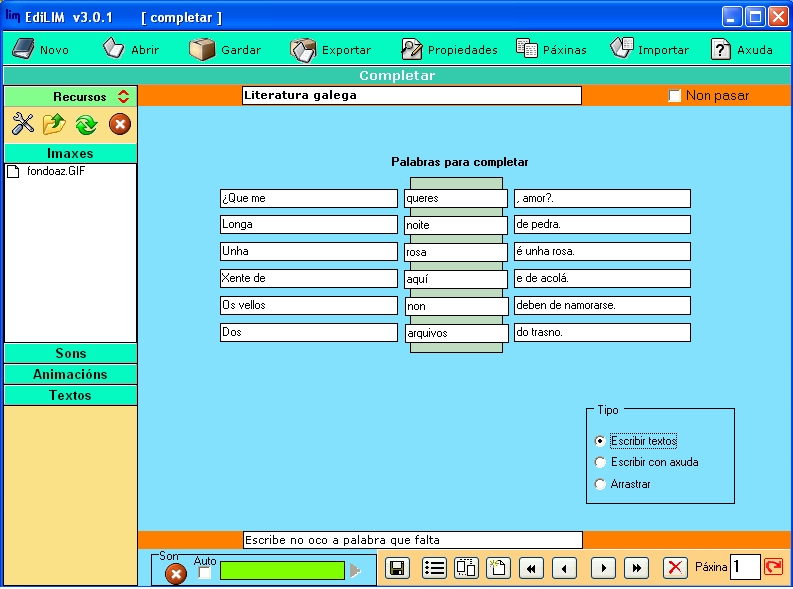Go to the previous page
793x589 pixels.
(x=564, y=568)
